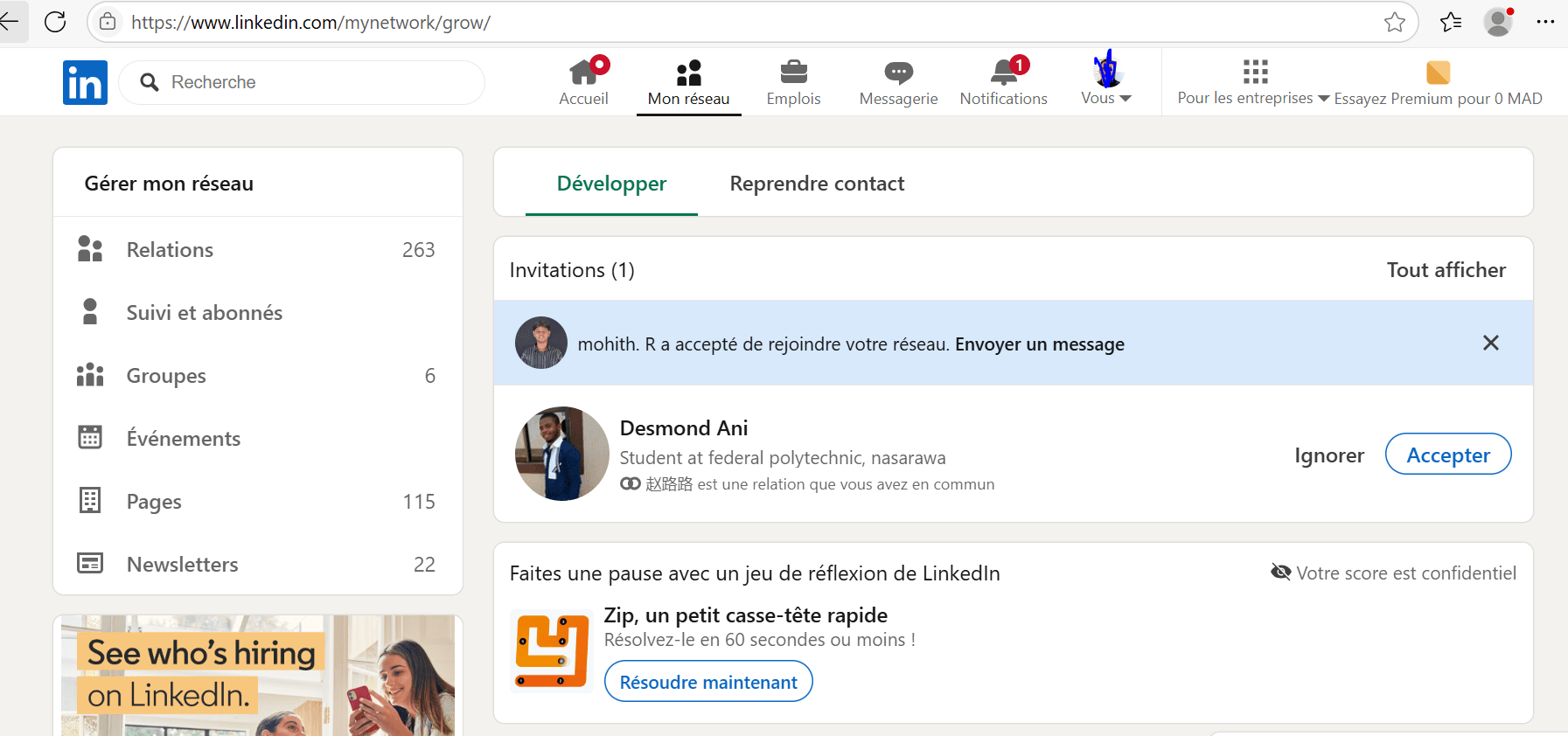
Task: Click Essayez Premium pour 0 MAD
Action: [1438, 99]
